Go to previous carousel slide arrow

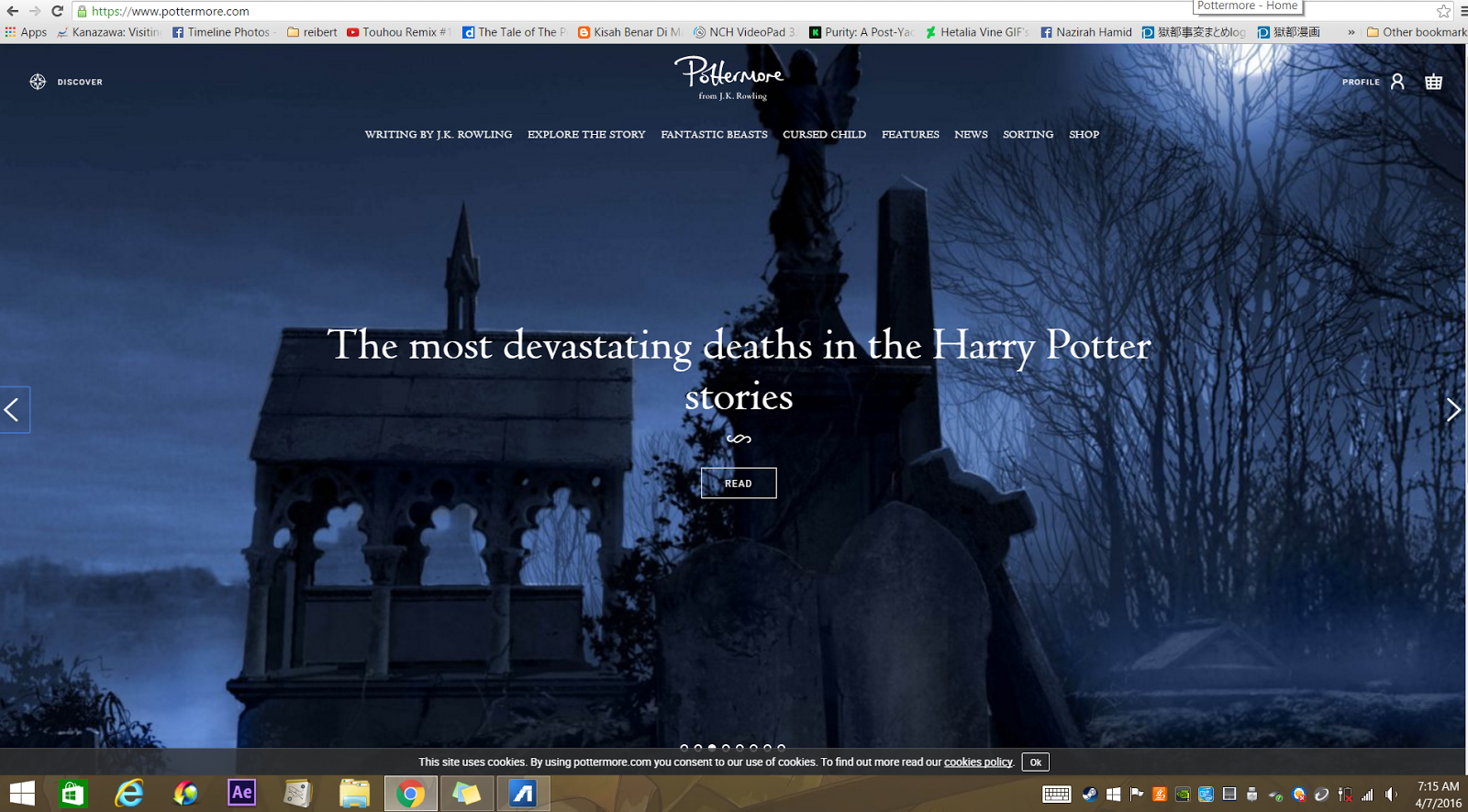click(13, 409)
